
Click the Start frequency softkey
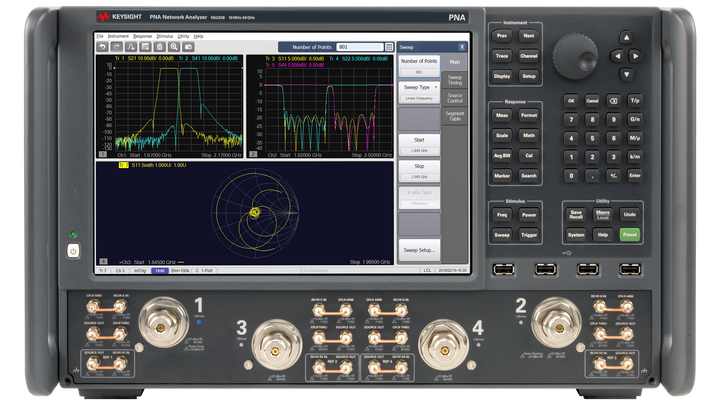coord(419,144)
